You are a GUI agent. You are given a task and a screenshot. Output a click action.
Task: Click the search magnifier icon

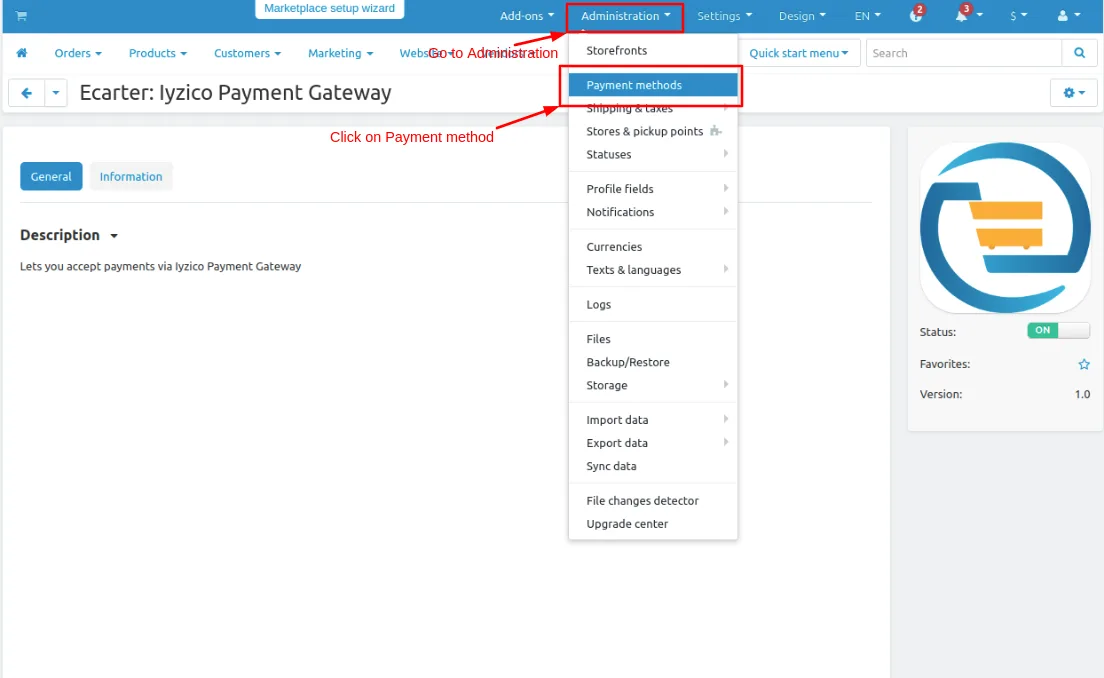[x=1079, y=53]
